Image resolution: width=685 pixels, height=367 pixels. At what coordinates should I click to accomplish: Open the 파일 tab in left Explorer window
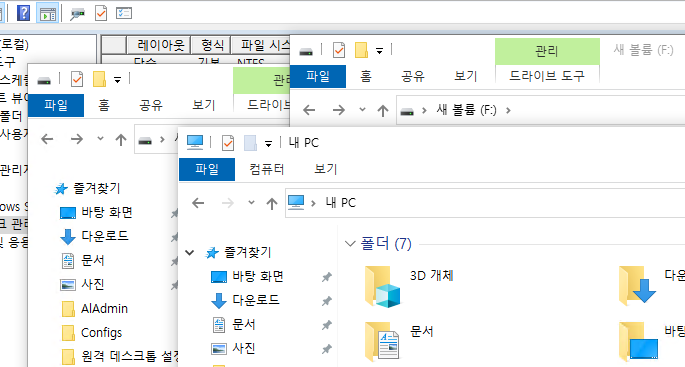coord(56,105)
